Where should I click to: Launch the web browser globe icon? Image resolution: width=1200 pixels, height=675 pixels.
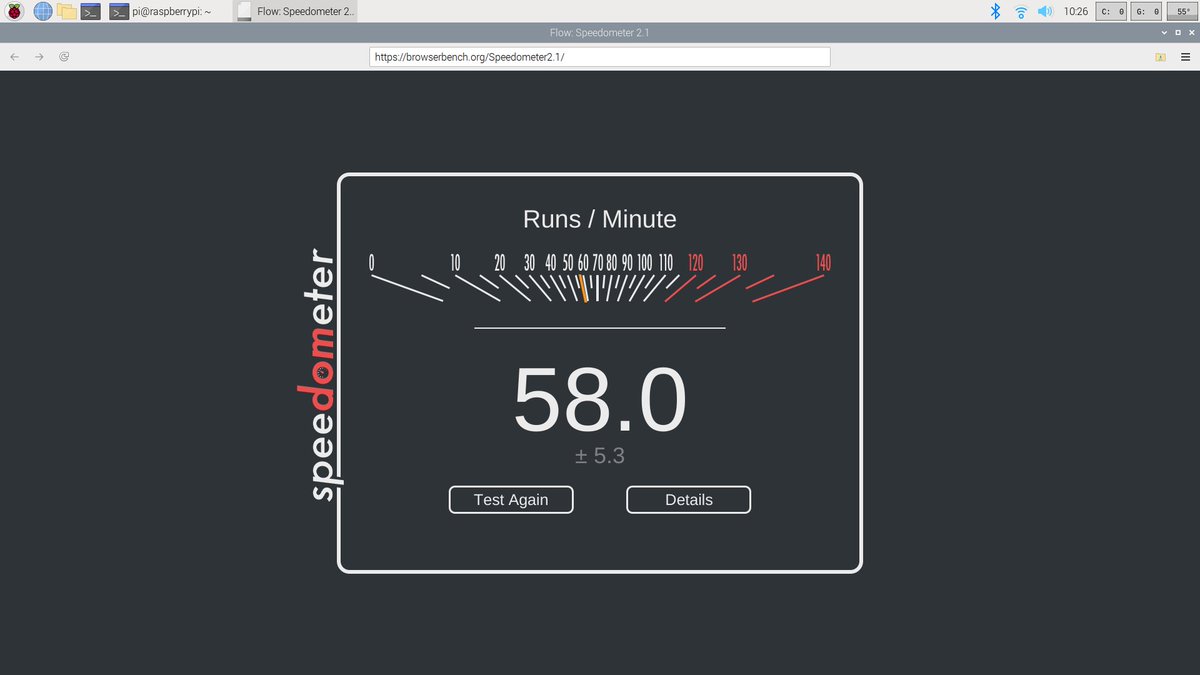(x=43, y=12)
